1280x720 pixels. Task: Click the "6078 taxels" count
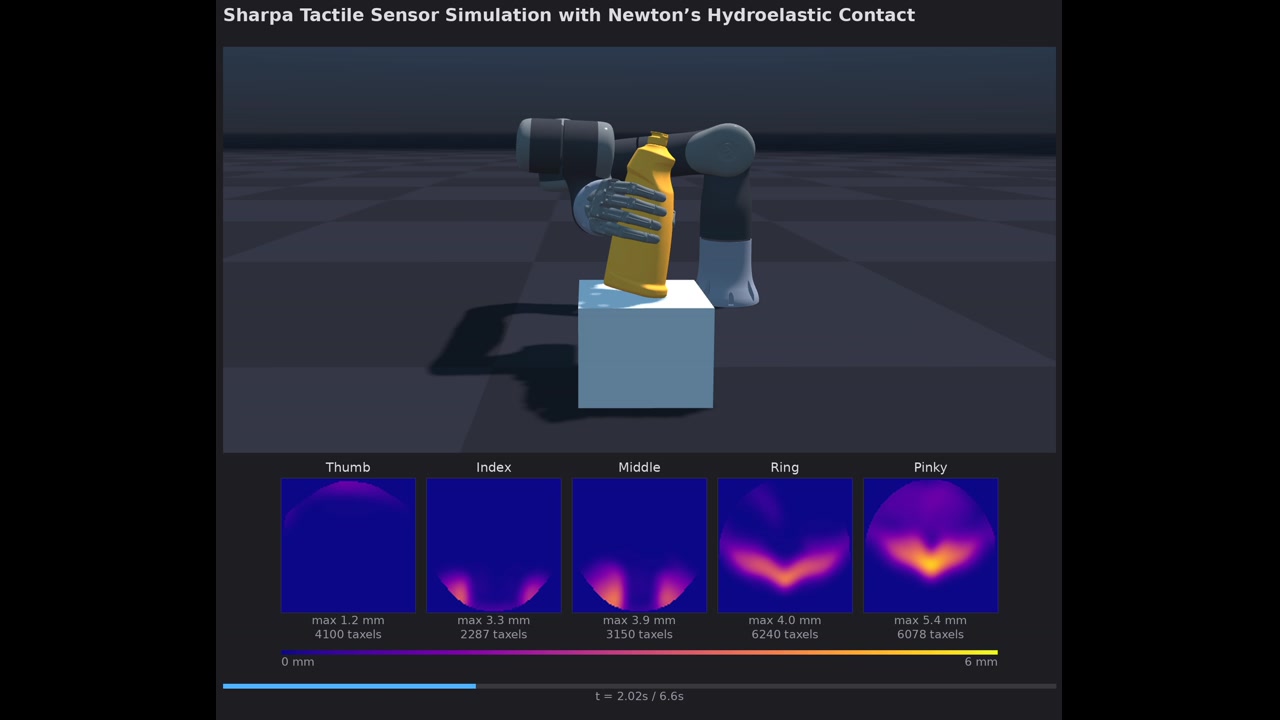(x=930, y=634)
